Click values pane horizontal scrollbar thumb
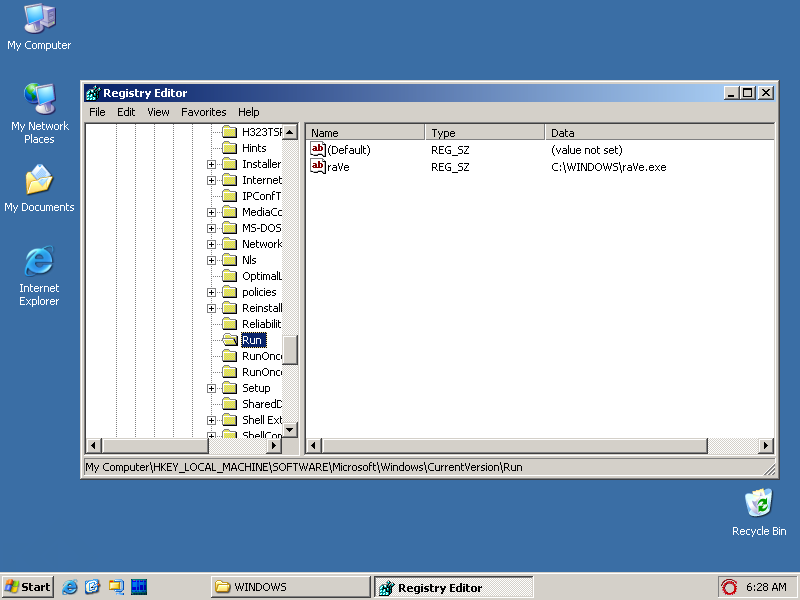800x600 pixels. (515, 445)
